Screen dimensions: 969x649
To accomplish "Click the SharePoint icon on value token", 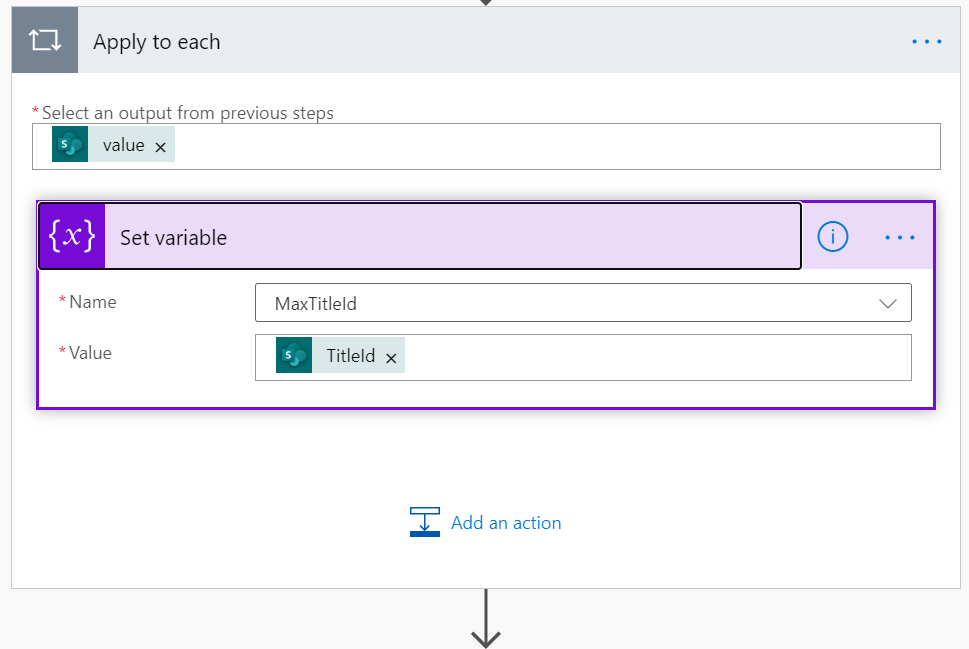I will tap(70, 145).
